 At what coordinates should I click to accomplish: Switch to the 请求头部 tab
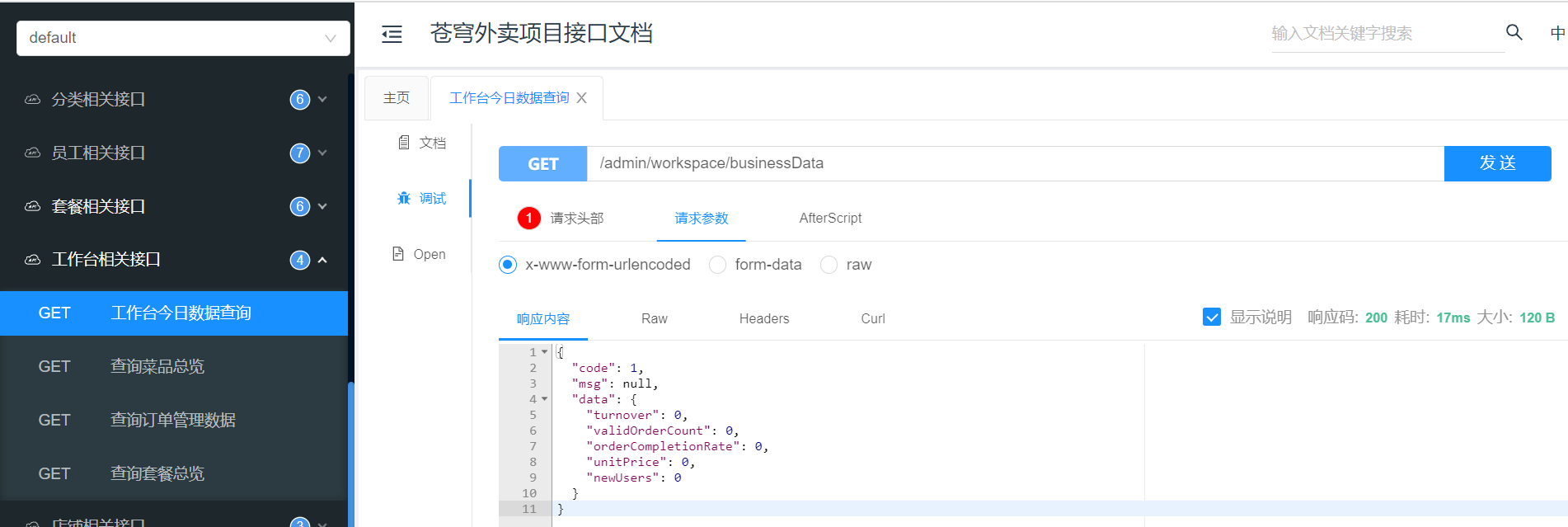[576, 219]
